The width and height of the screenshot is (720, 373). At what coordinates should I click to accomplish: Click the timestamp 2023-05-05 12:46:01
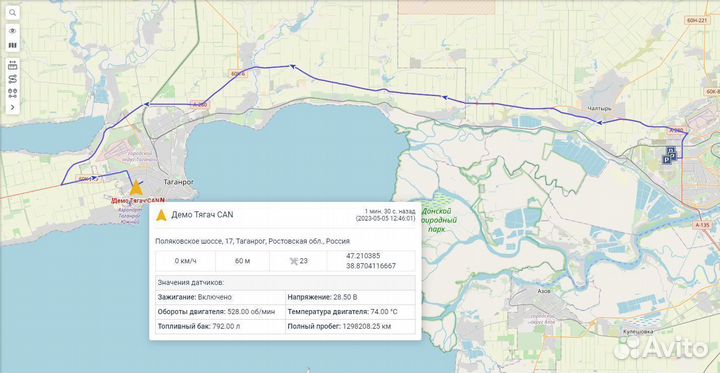(x=385, y=219)
